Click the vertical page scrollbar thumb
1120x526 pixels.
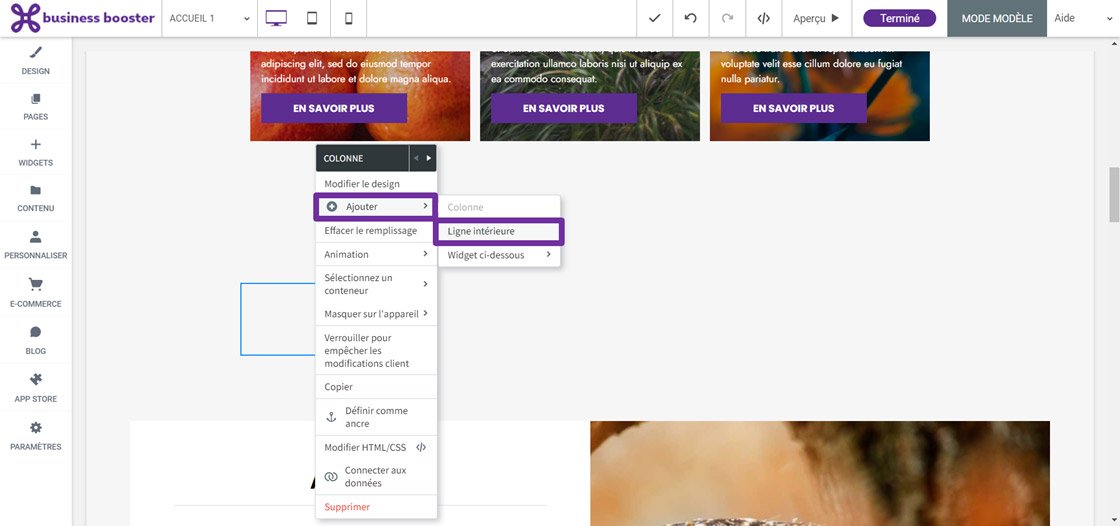point(1114,194)
